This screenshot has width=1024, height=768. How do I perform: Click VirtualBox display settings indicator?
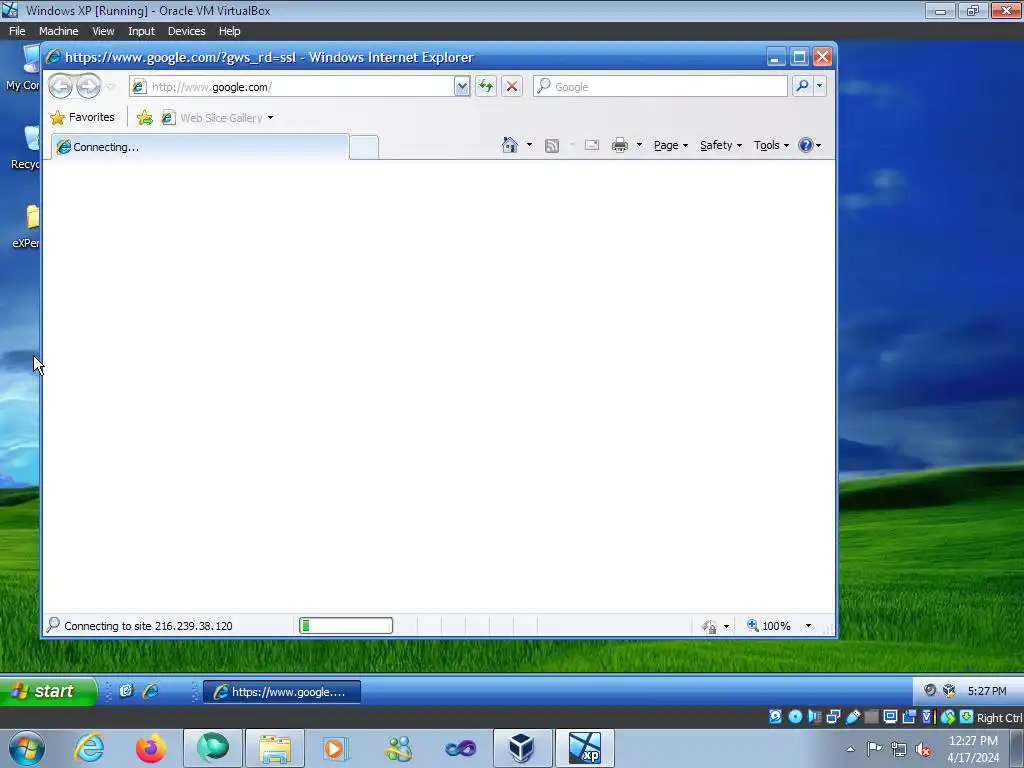pos(890,717)
